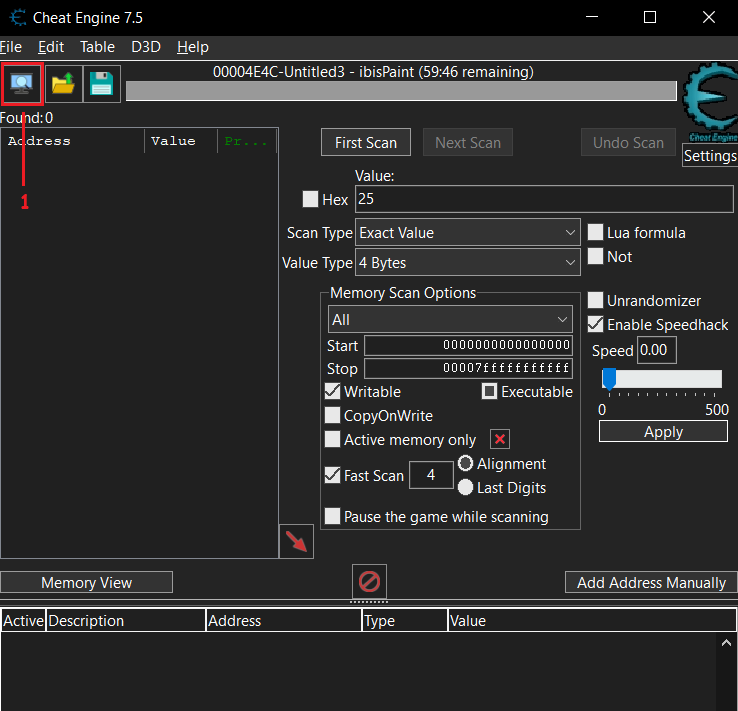The width and height of the screenshot is (738, 711).
Task: Click the Fast Scan alignment number field
Action: pyautogui.click(x=431, y=475)
